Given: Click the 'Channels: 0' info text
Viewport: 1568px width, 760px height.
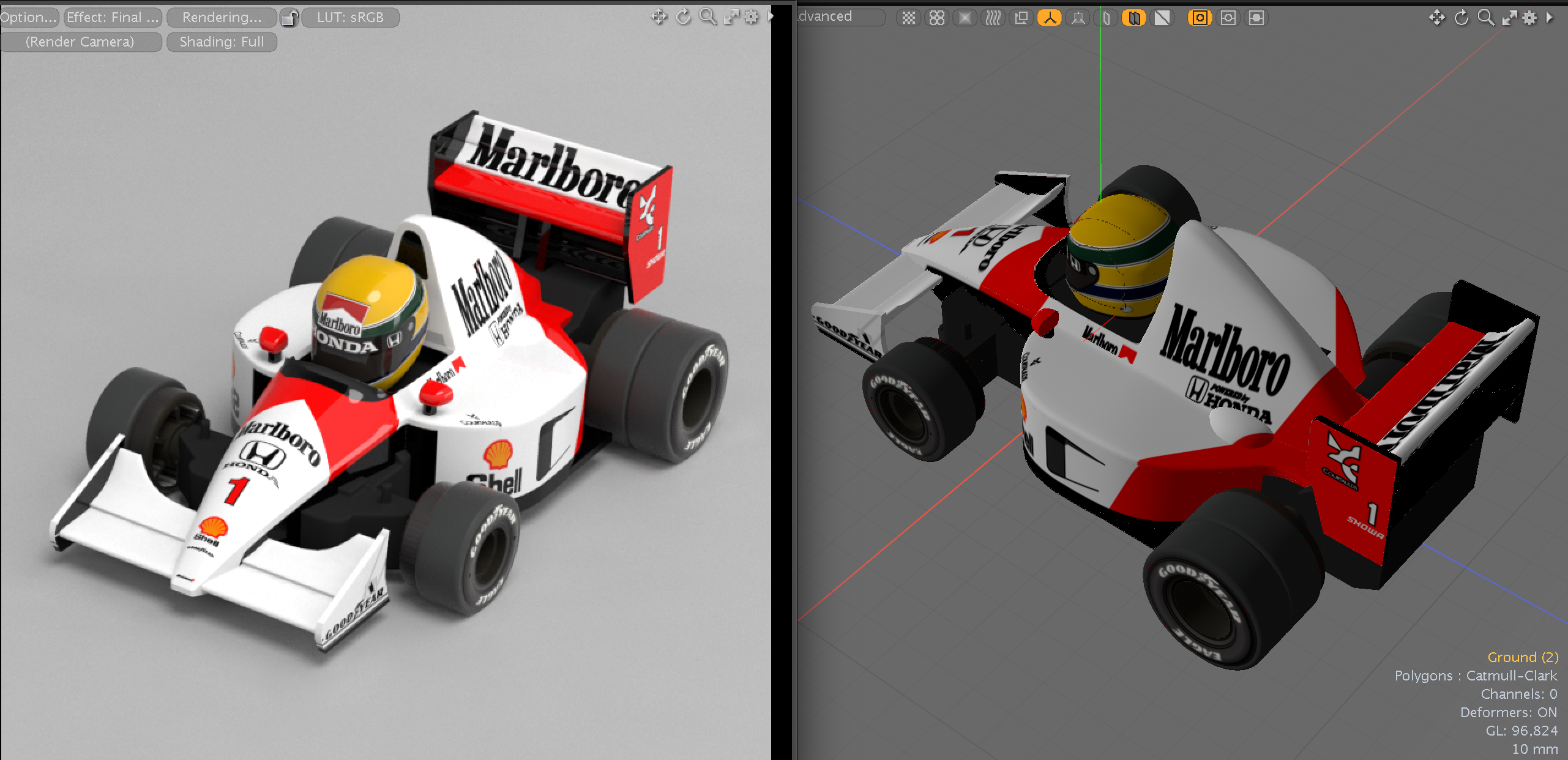Looking at the screenshot, I should 1519,694.
